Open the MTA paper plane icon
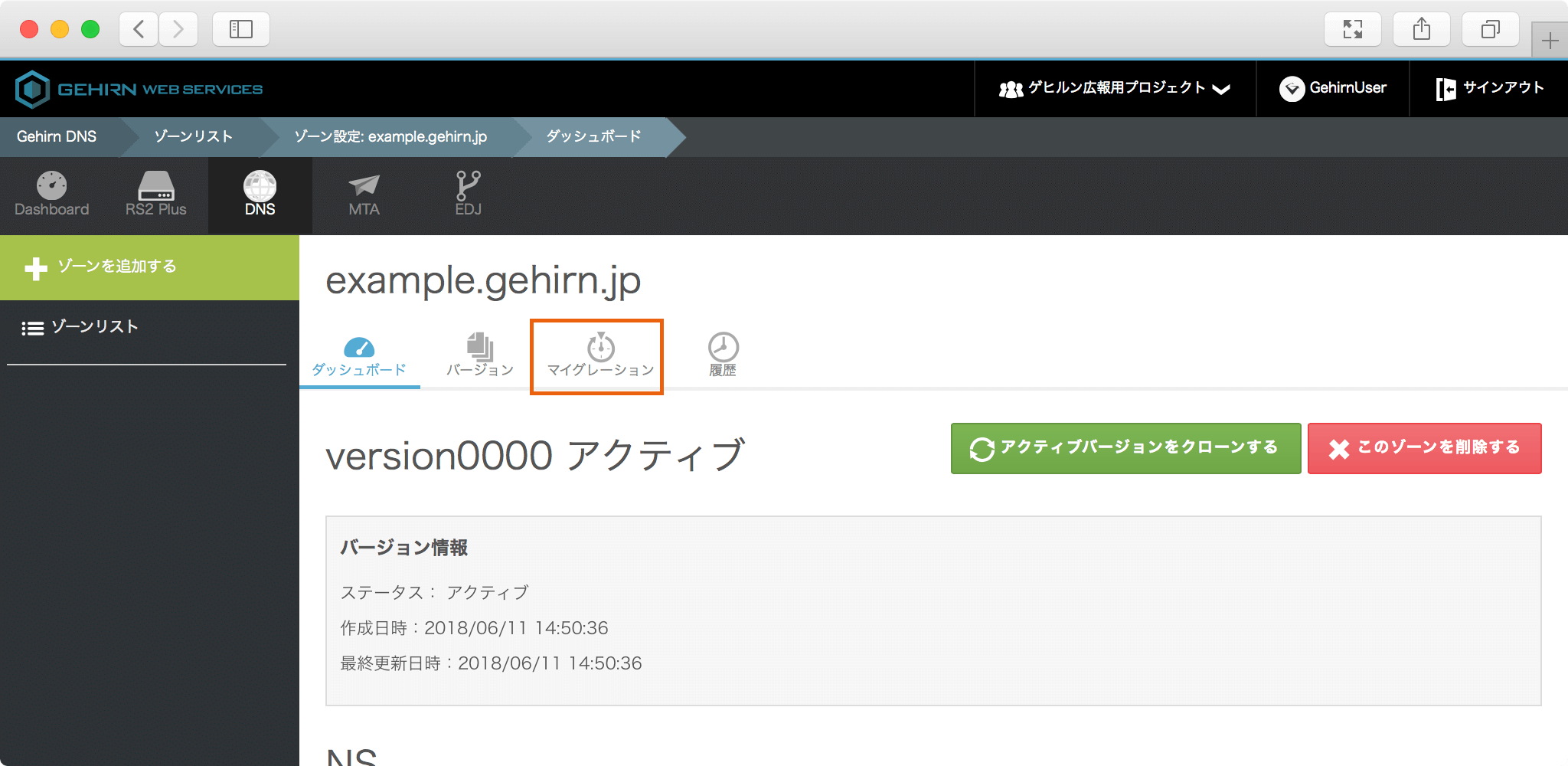Screen dimensions: 1568x766 pos(364,186)
